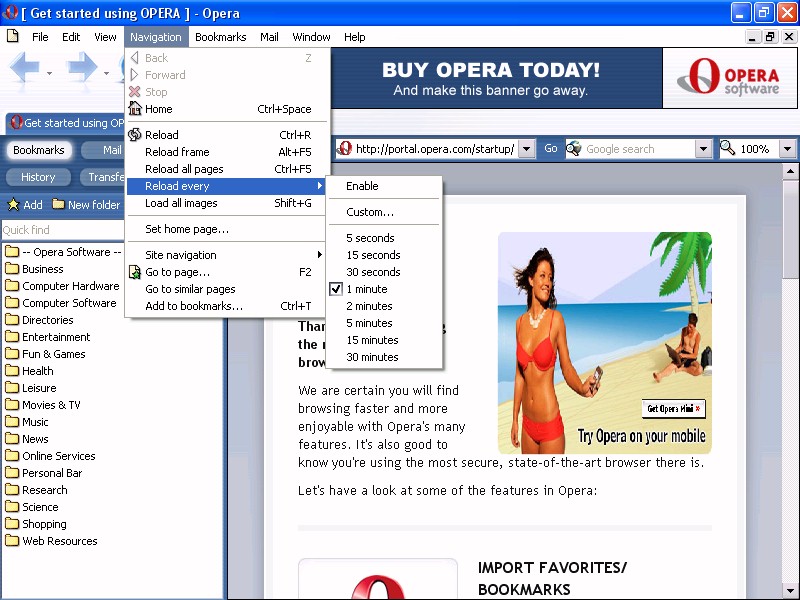Click the zoom magnifier icon beside 100%
Image resolution: width=800 pixels, height=600 pixels.
point(727,148)
